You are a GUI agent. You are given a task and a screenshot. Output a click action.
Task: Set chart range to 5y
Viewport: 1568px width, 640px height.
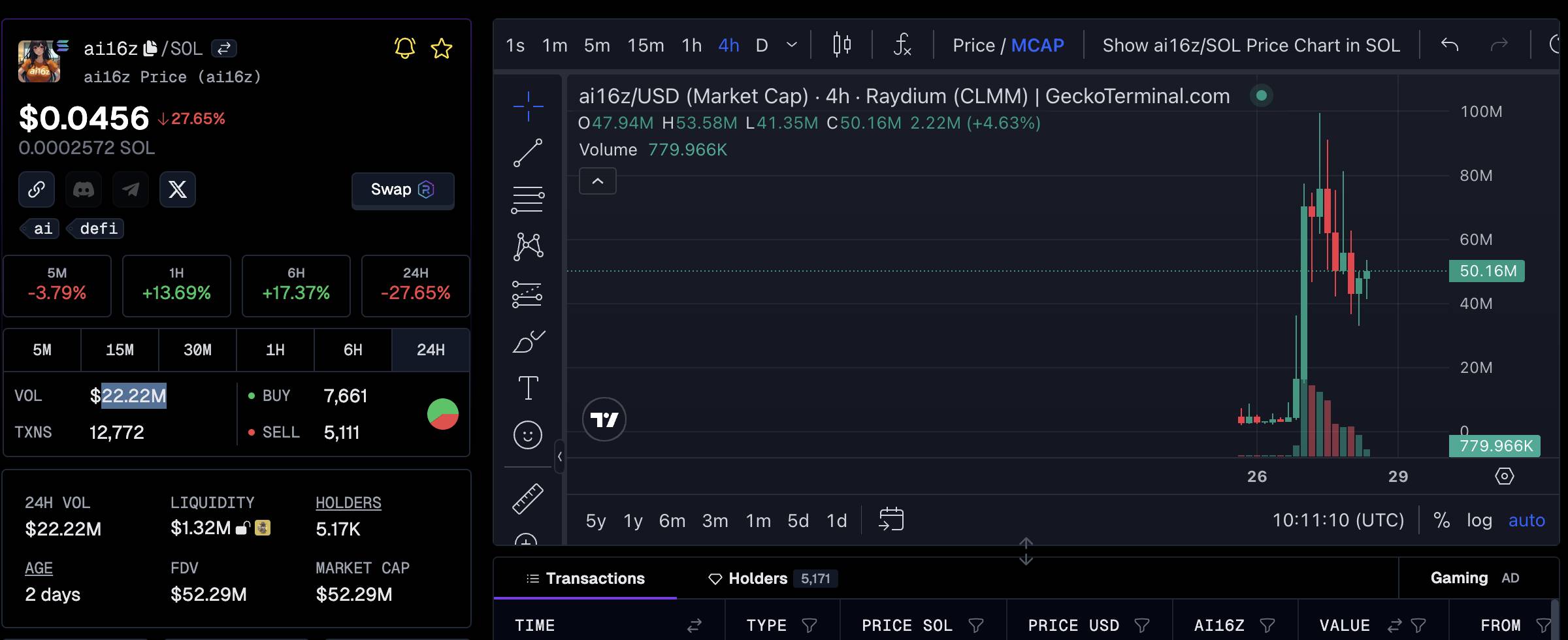click(596, 520)
